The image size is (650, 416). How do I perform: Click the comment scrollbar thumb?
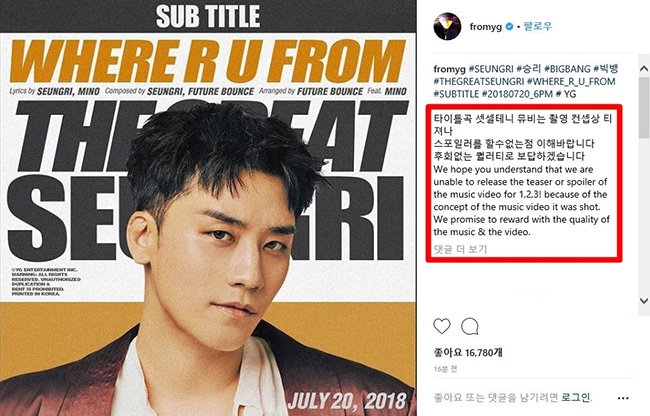tap(644, 108)
